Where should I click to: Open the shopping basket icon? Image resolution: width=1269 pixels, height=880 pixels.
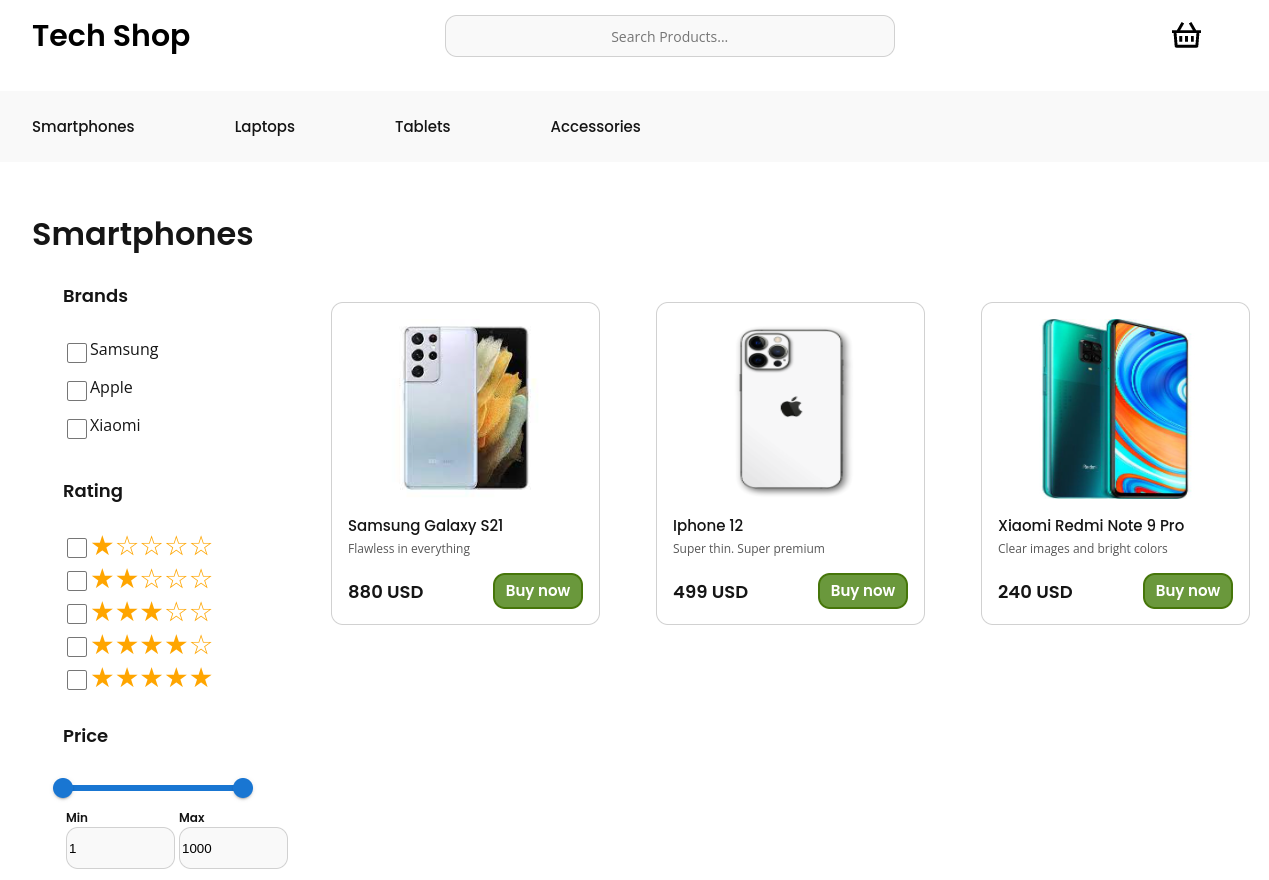pyautogui.click(x=1185, y=35)
